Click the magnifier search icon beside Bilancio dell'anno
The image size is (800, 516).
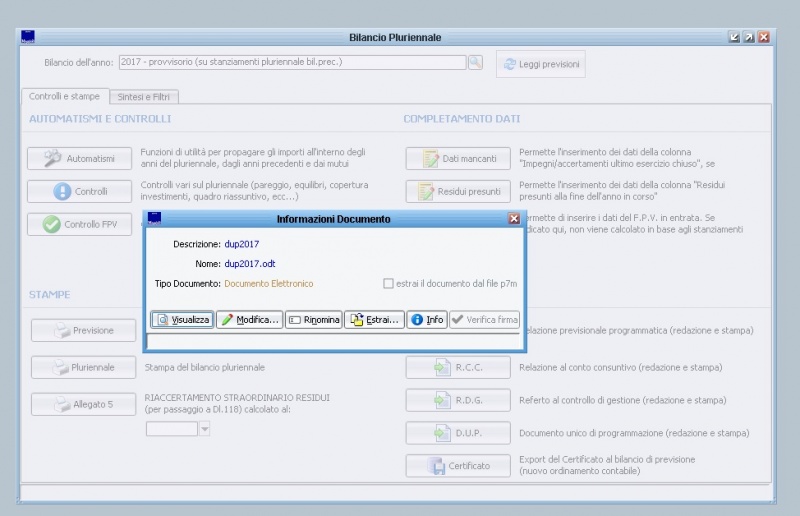click(x=475, y=62)
